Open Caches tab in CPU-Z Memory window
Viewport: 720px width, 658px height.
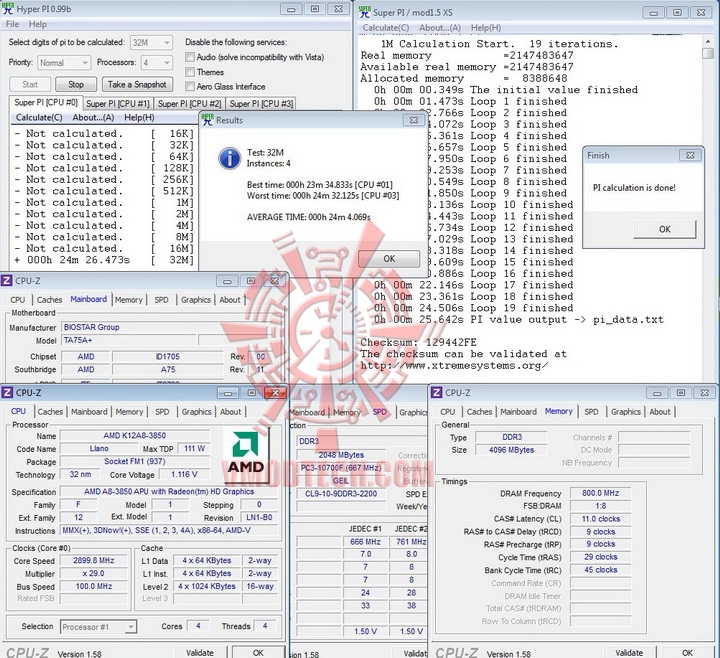(479, 412)
